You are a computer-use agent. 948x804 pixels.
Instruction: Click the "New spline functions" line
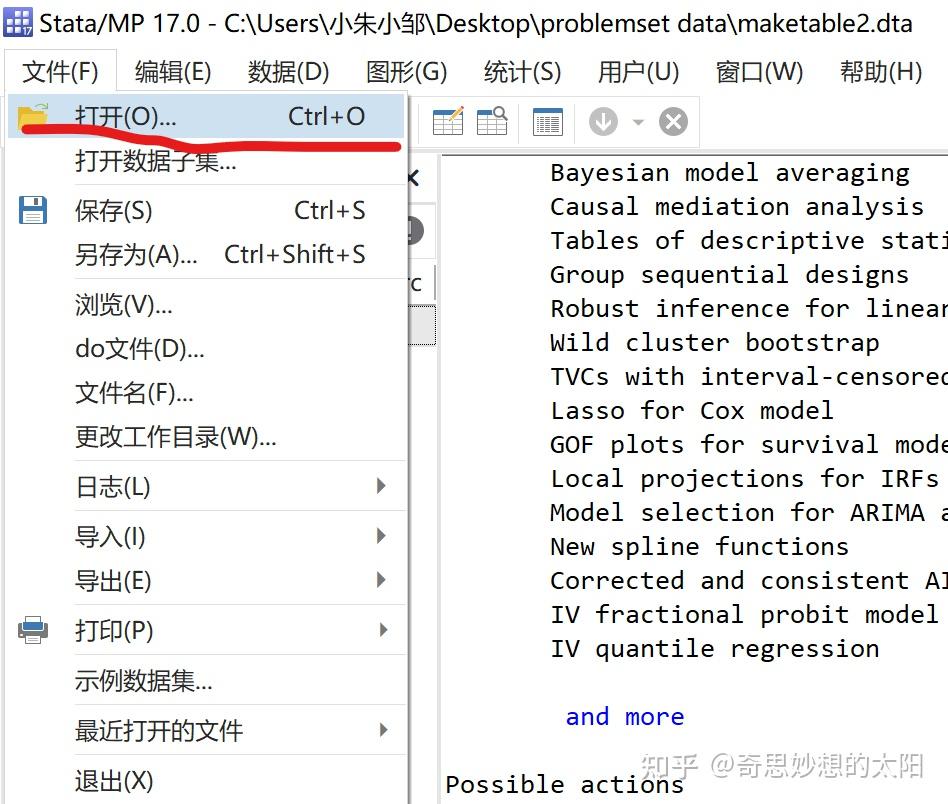point(700,546)
